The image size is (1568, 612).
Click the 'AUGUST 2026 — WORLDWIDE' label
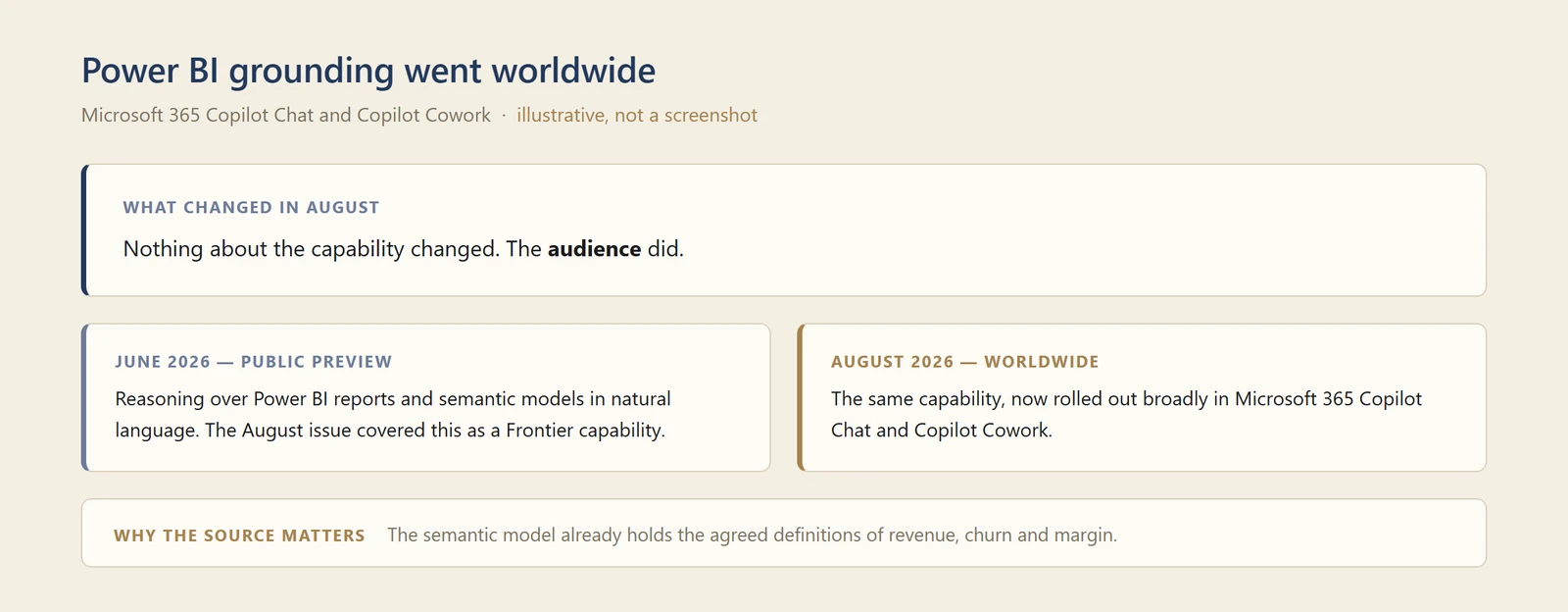click(964, 361)
